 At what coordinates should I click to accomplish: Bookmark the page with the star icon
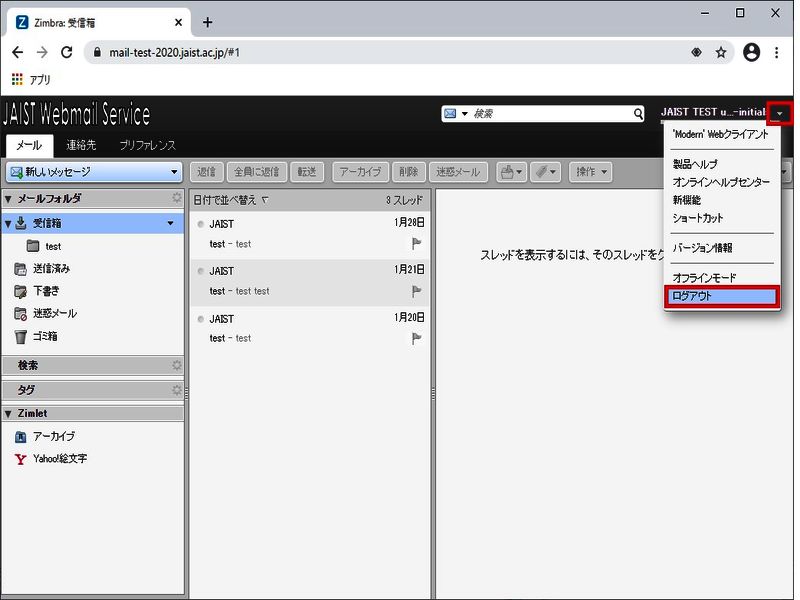(x=721, y=53)
